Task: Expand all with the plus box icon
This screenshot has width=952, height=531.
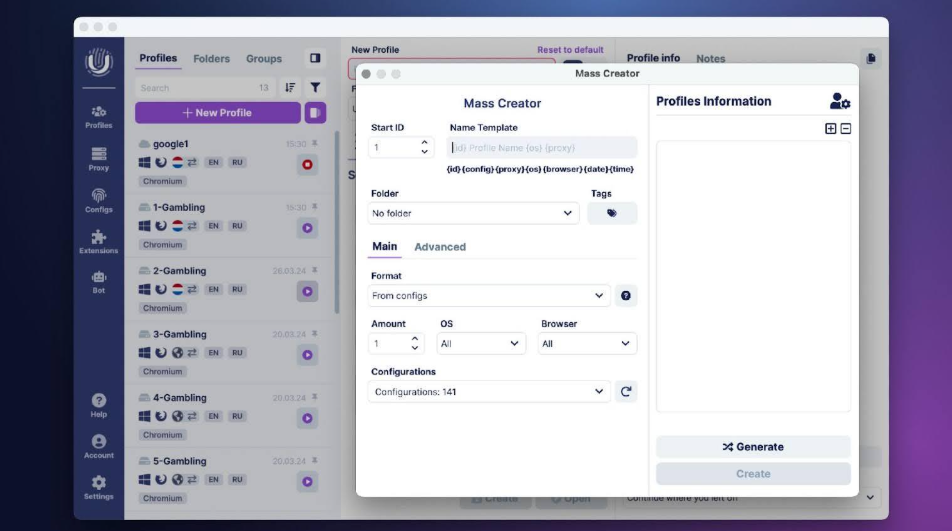Action: tap(830, 129)
